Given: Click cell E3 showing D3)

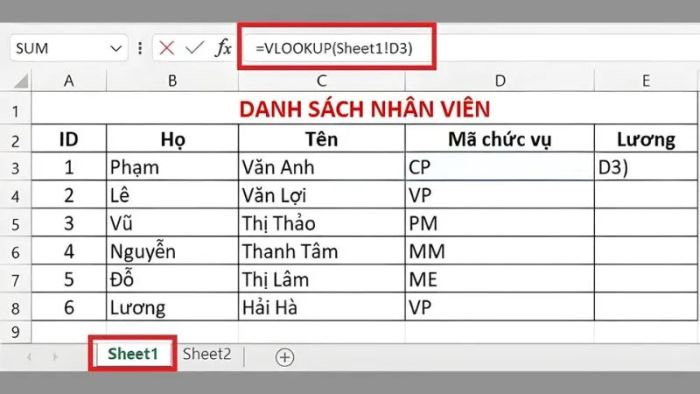Looking at the screenshot, I should [646, 167].
